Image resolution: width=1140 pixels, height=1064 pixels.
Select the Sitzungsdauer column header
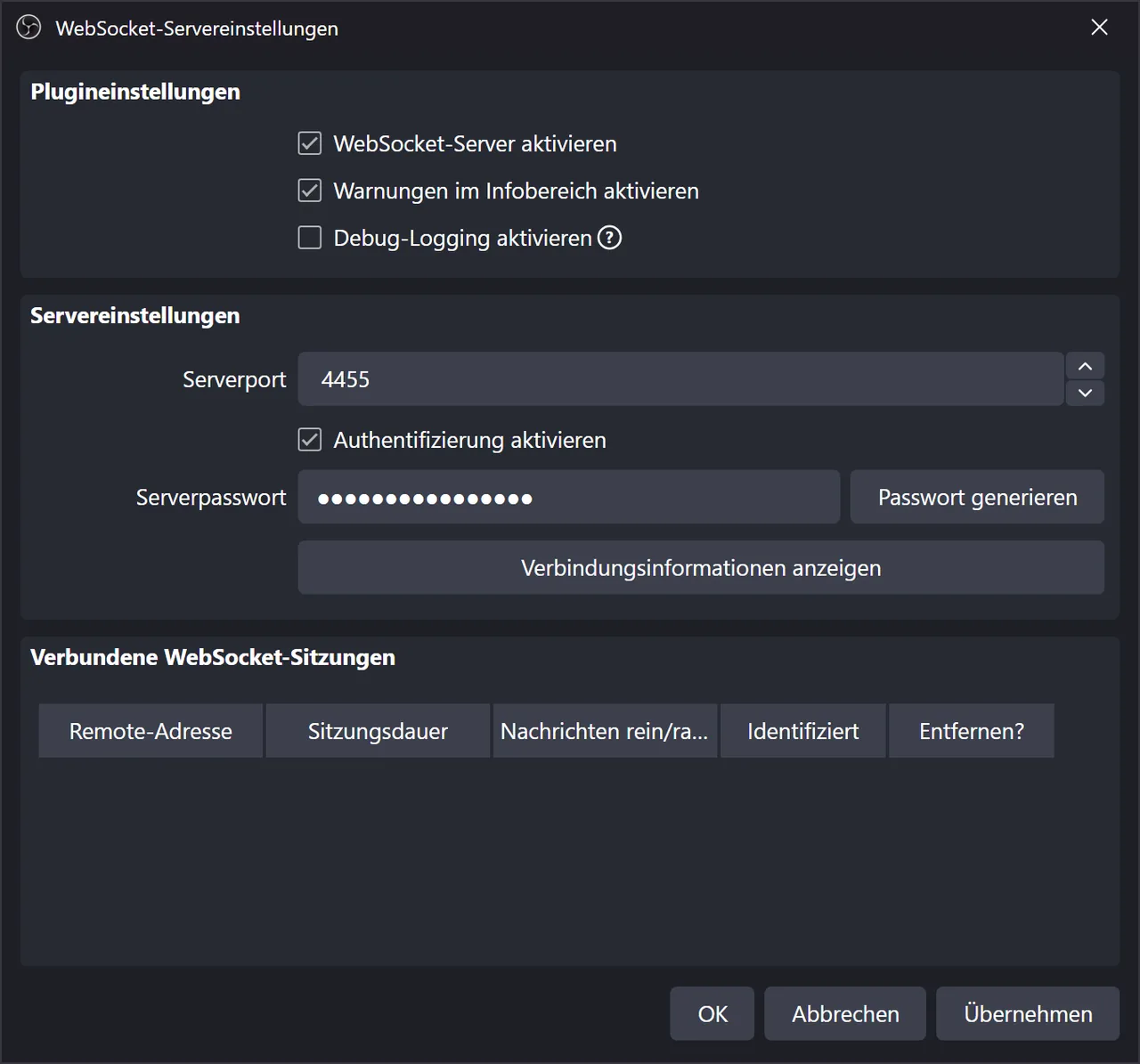coord(378,731)
